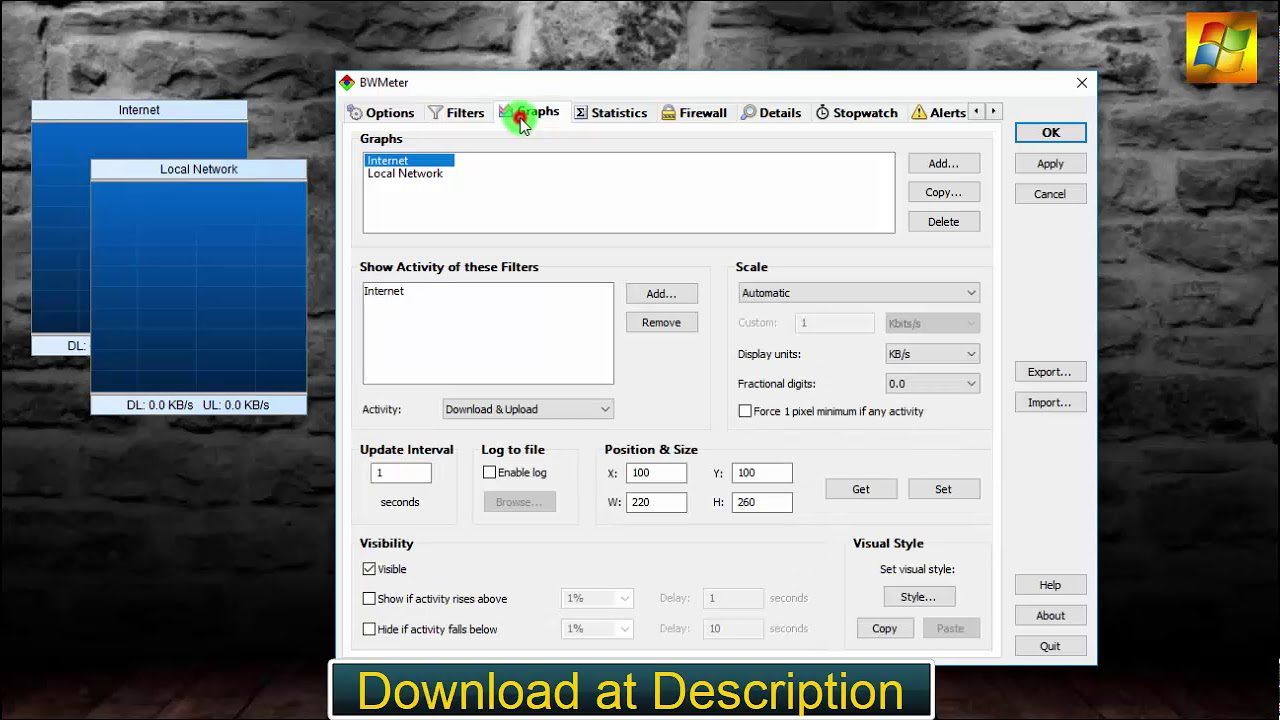Screen dimensions: 1280x720
Task: Open the Fractional digits dropdown
Action: click(x=932, y=384)
